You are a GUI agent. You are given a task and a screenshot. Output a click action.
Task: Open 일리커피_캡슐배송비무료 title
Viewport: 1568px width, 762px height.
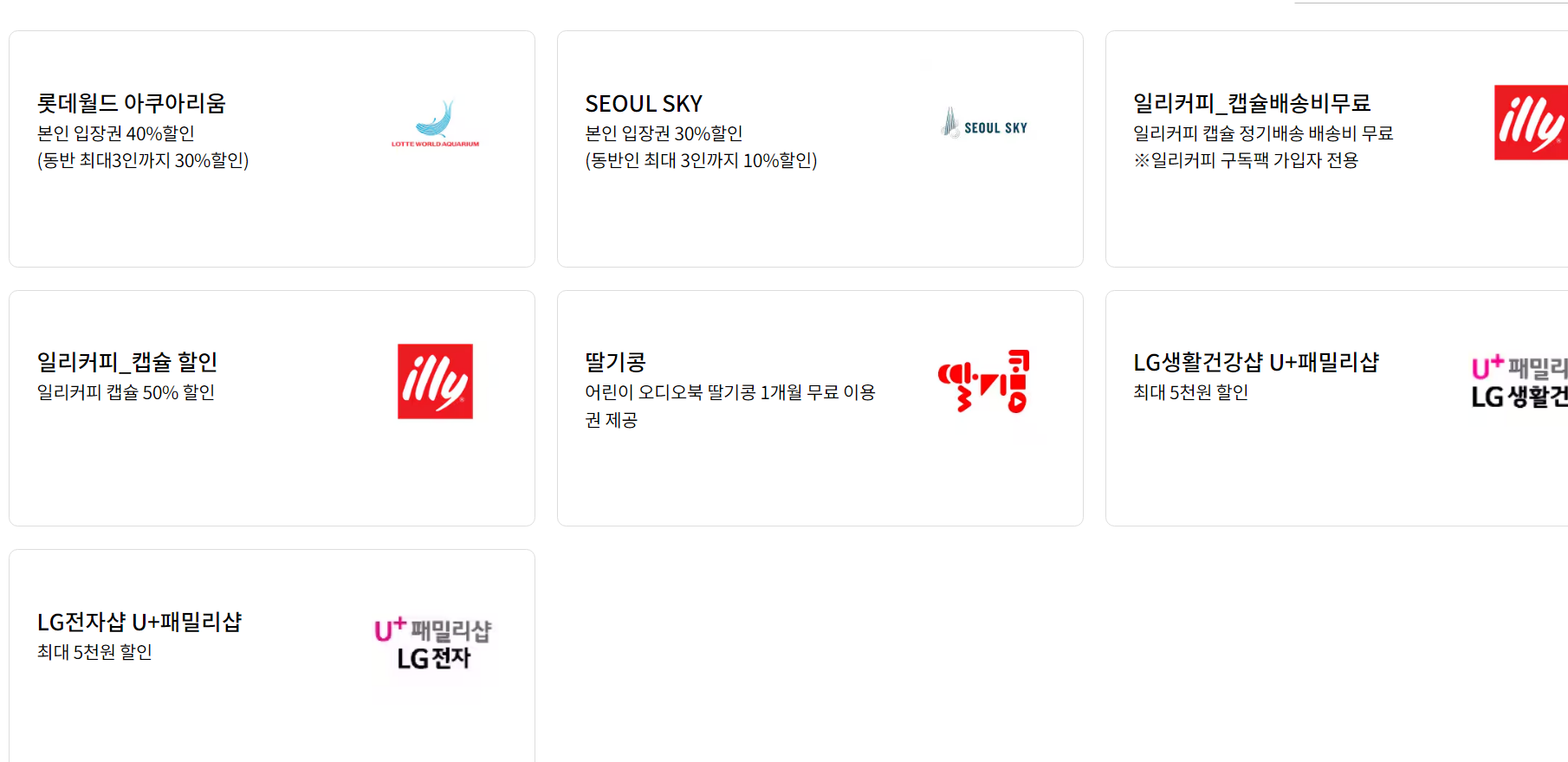[1252, 103]
